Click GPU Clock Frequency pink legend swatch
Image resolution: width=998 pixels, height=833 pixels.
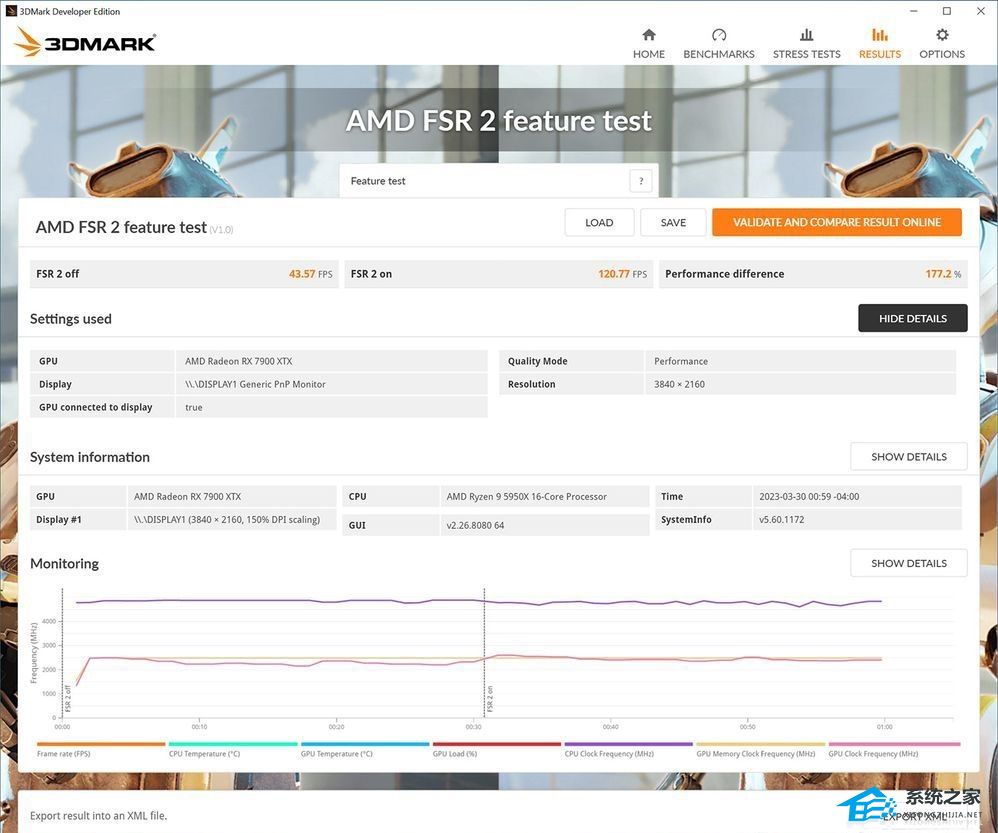[x=894, y=744]
